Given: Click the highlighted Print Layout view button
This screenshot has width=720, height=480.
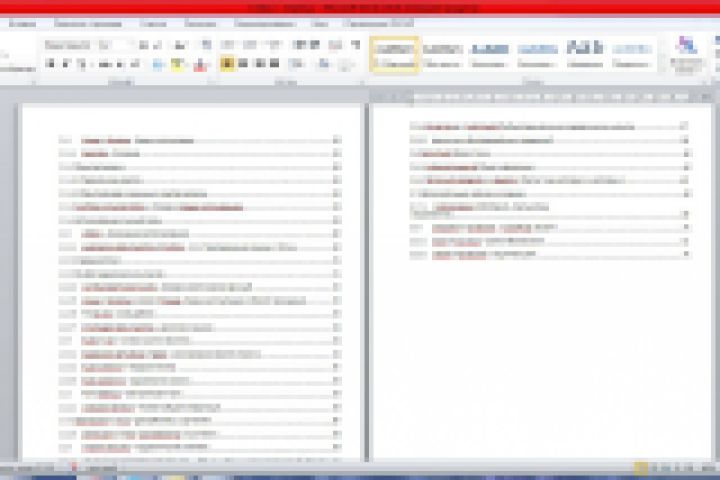Looking at the screenshot, I should pos(641,469).
